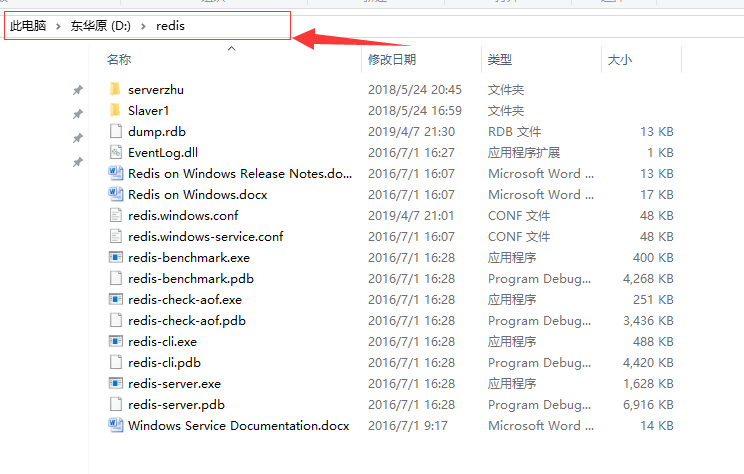
Task: Select file name redis-benchmark.exe
Action: tap(189, 257)
